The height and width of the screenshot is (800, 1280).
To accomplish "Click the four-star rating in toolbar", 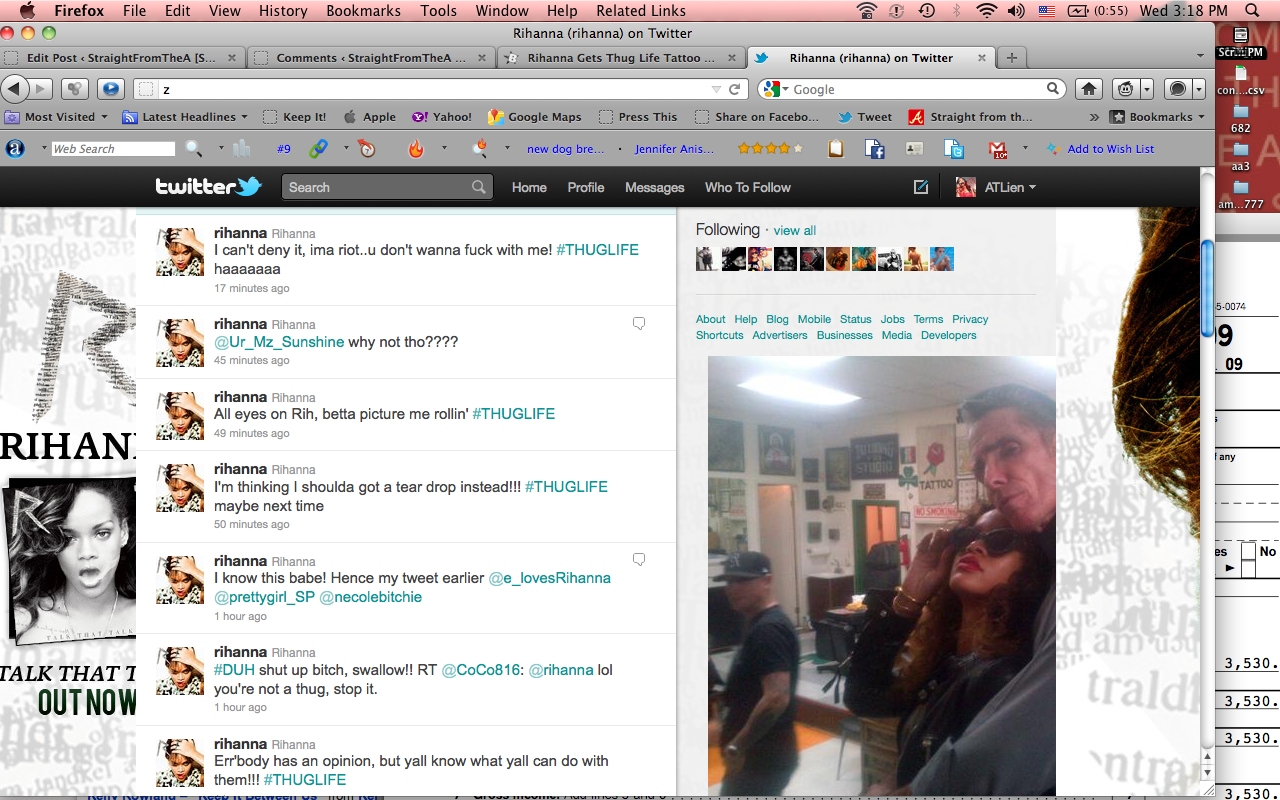I will 769,149.
